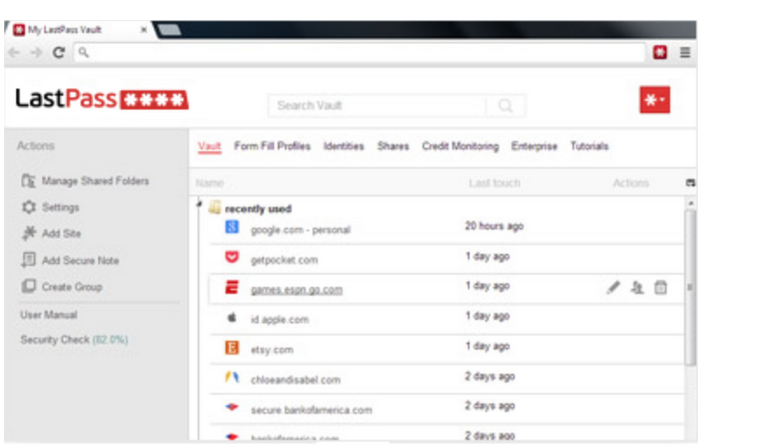Click the Manage Shared Folders link
This screenshot has height=448, width=782.
tap(95, 181)
